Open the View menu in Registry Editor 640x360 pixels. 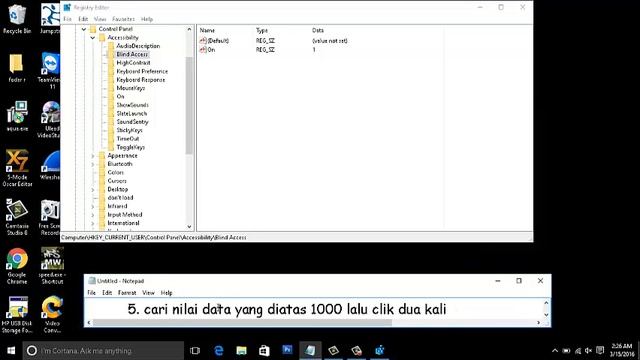tap(100, 19)
